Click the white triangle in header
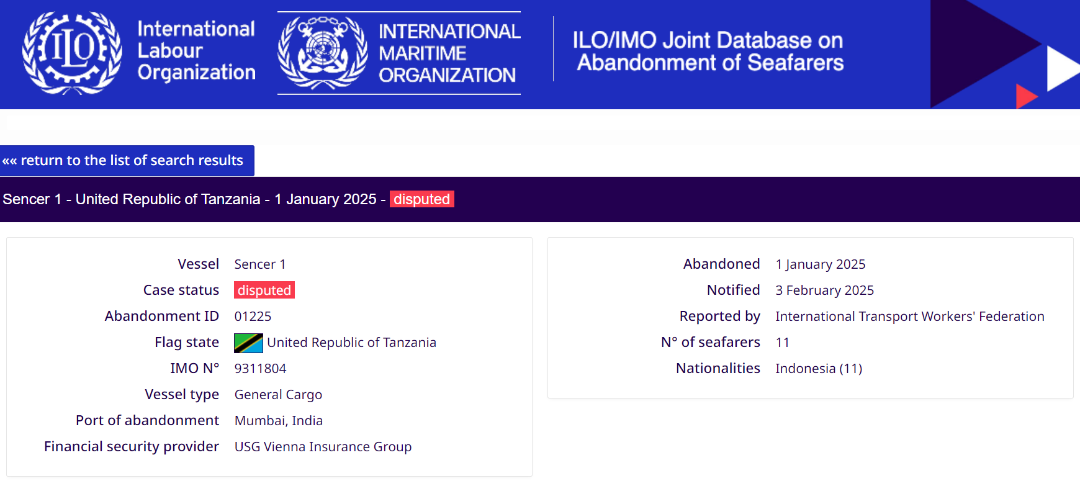This screenshot has height=486, width=1080. point(1063,68)
